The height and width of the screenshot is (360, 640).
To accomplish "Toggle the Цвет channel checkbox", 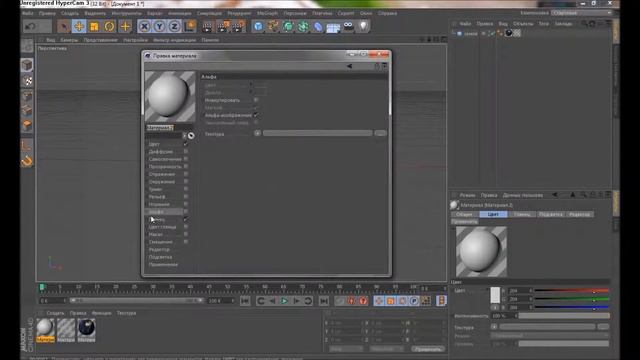I will coord(186,144).
